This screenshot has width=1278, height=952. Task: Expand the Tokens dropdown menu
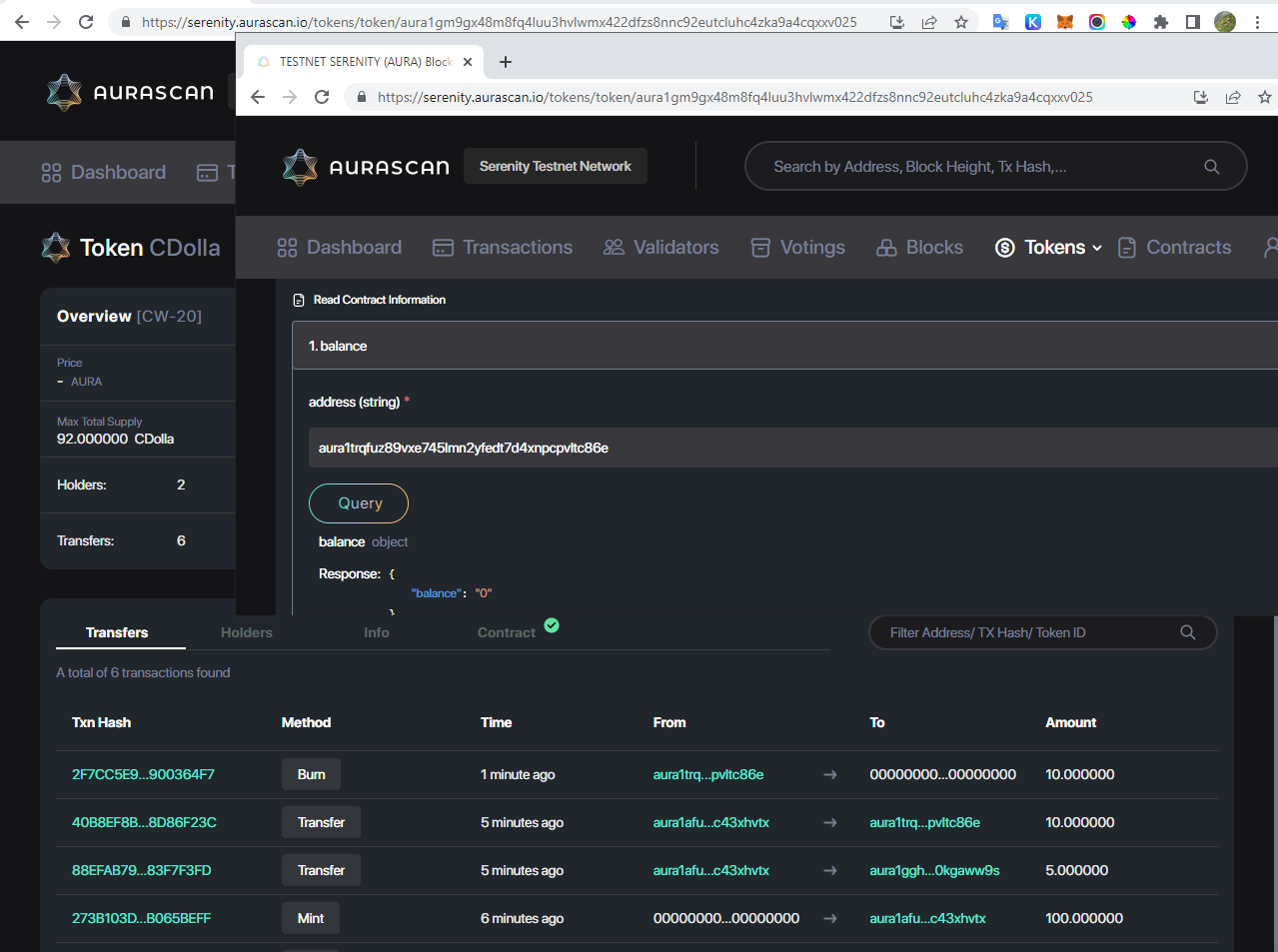point(1049,248)
